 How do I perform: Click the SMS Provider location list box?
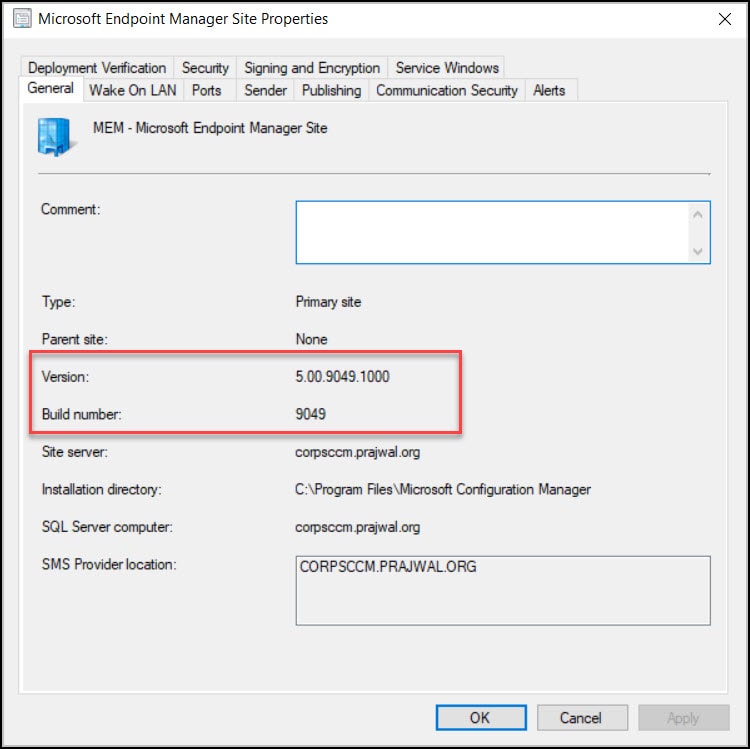pos(503,590)
